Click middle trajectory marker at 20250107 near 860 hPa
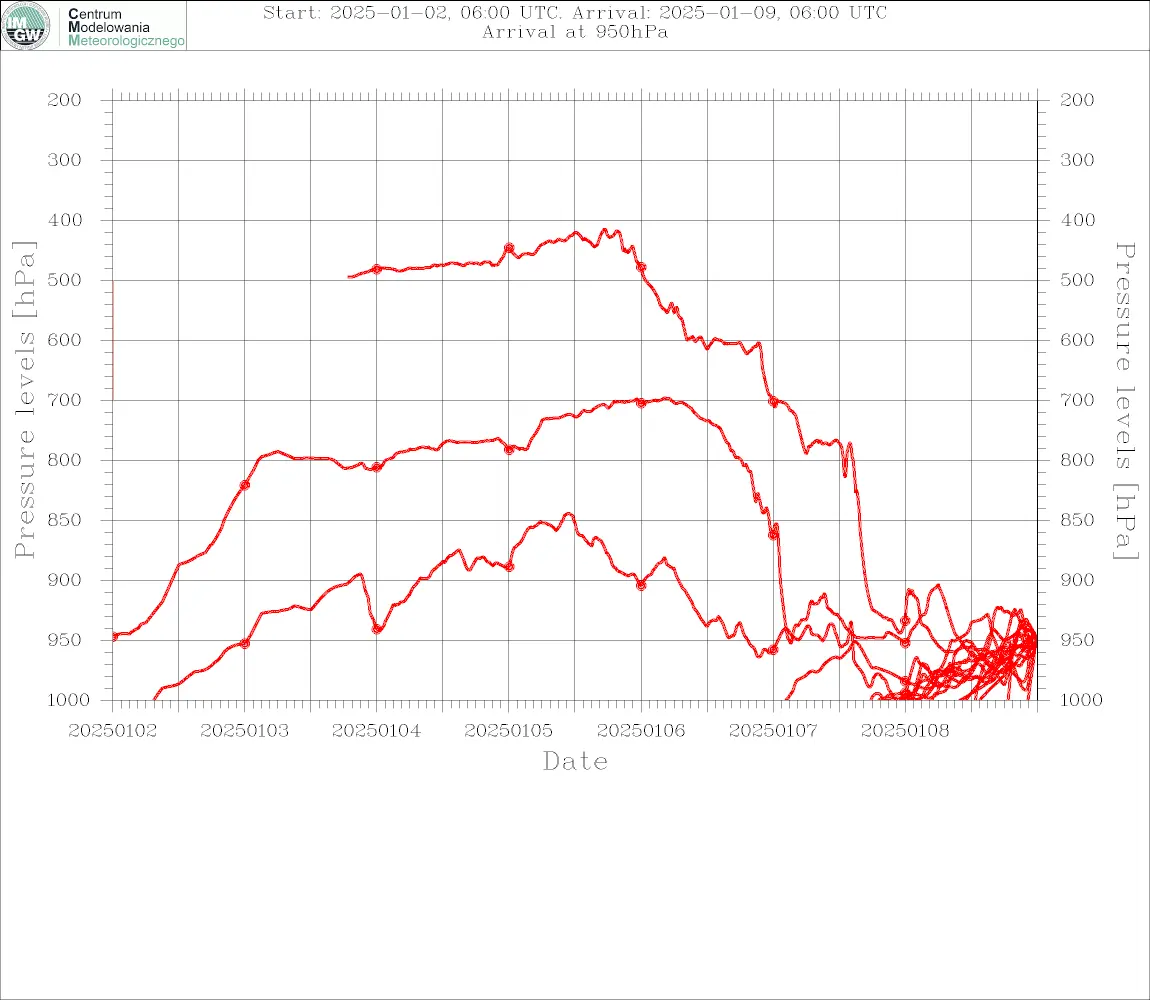The height and width of the screenshot is (1000, 1150). [x=773, y=534]
